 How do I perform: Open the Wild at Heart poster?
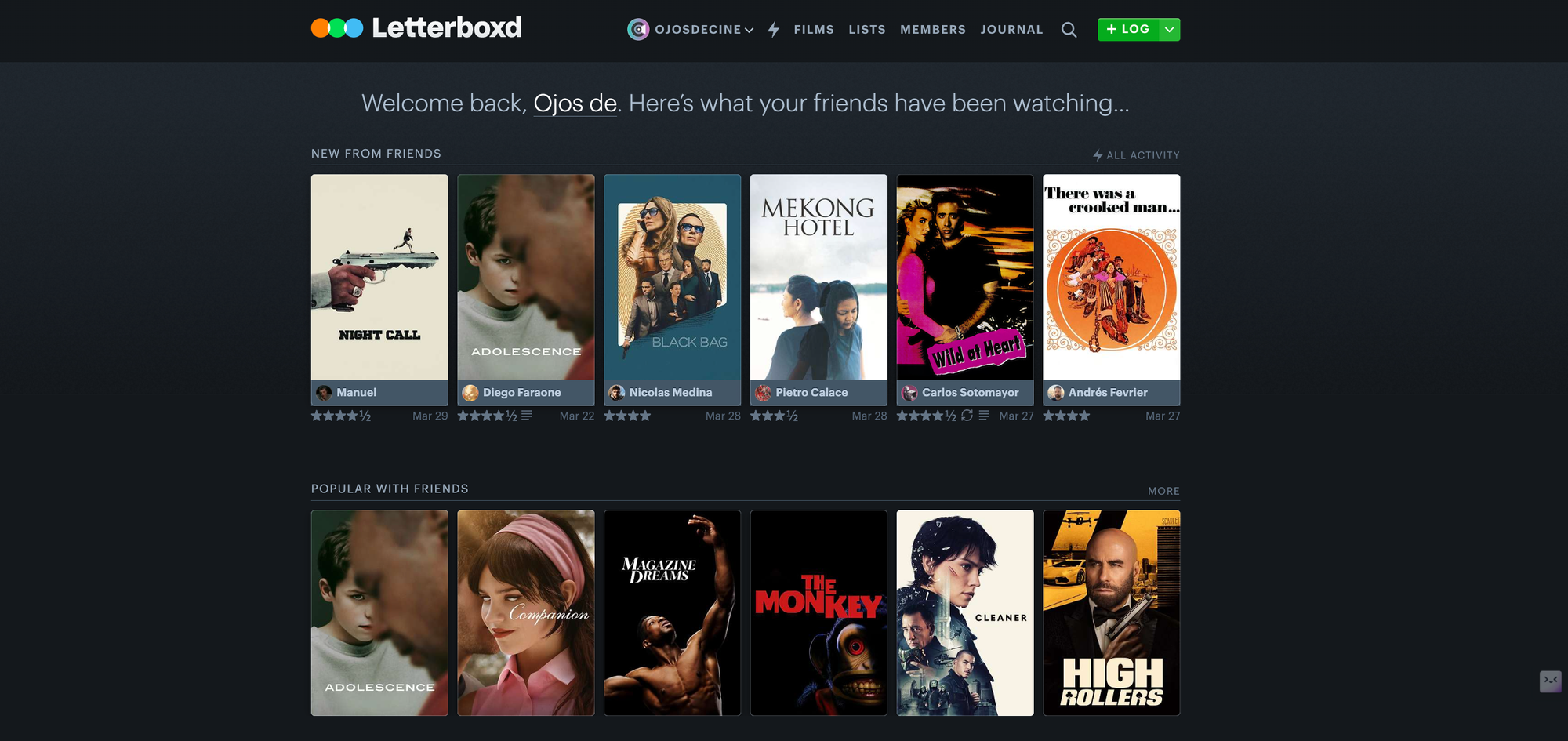click(x=965, y=278)
